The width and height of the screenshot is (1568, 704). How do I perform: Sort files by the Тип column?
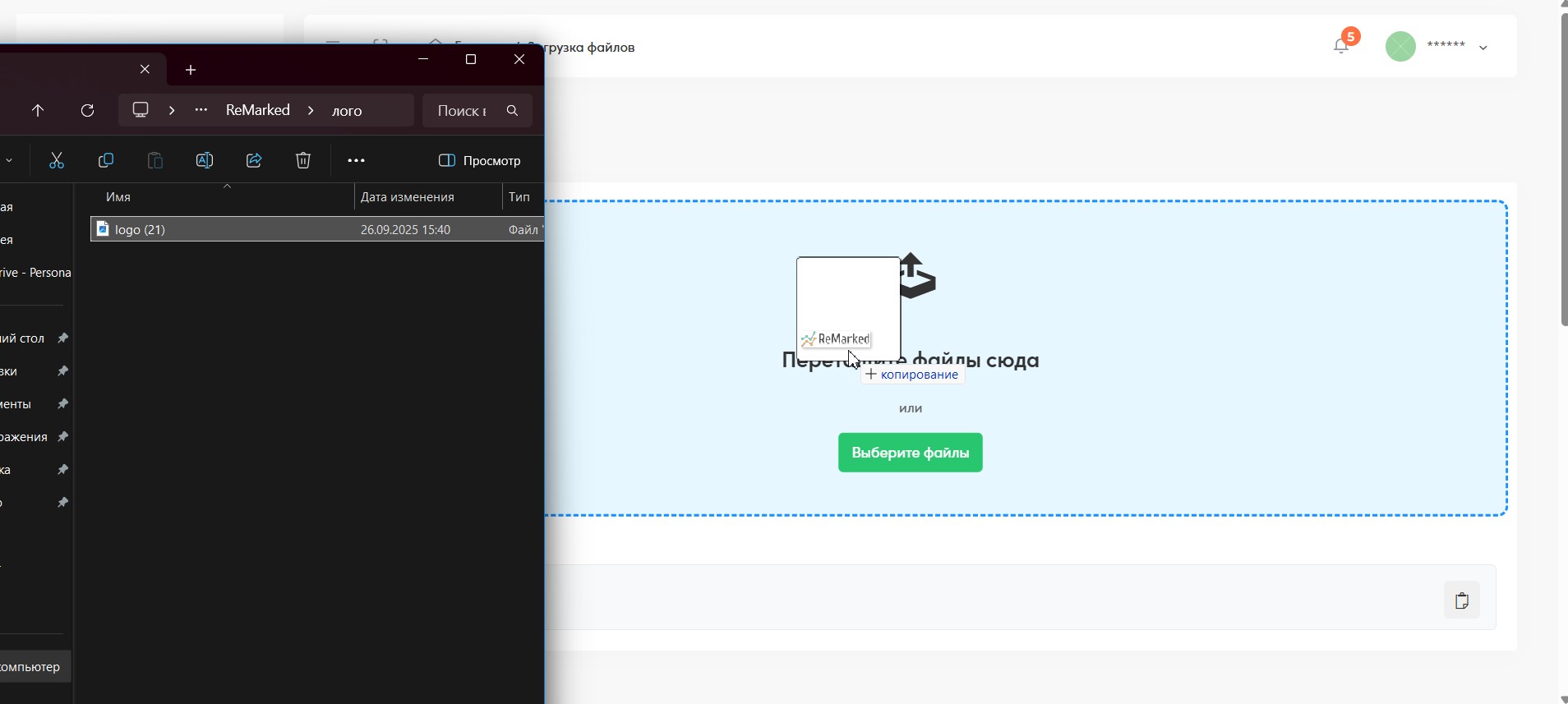point(519,197)
